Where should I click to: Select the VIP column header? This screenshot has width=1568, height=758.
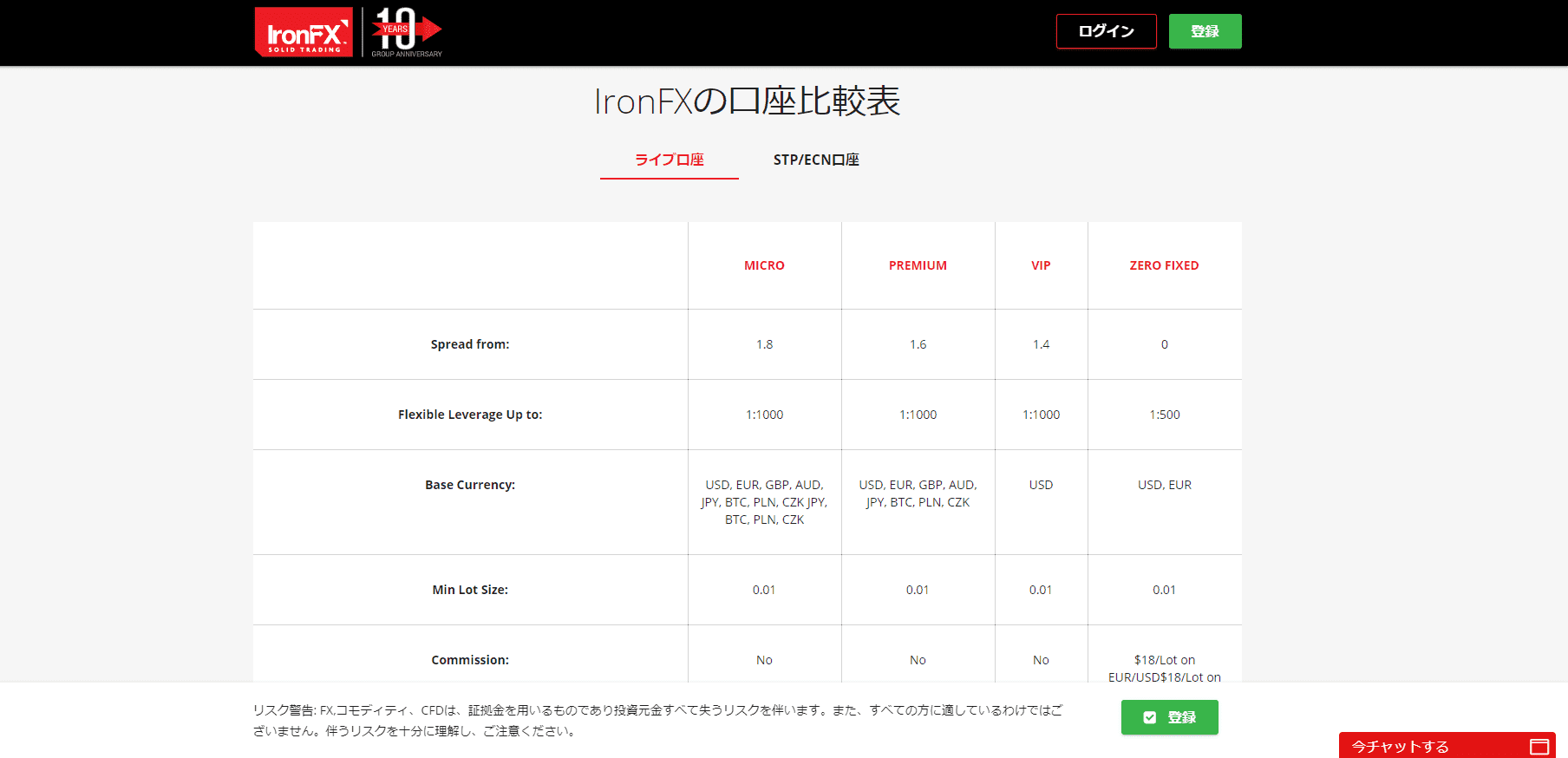coord(1041,265)
